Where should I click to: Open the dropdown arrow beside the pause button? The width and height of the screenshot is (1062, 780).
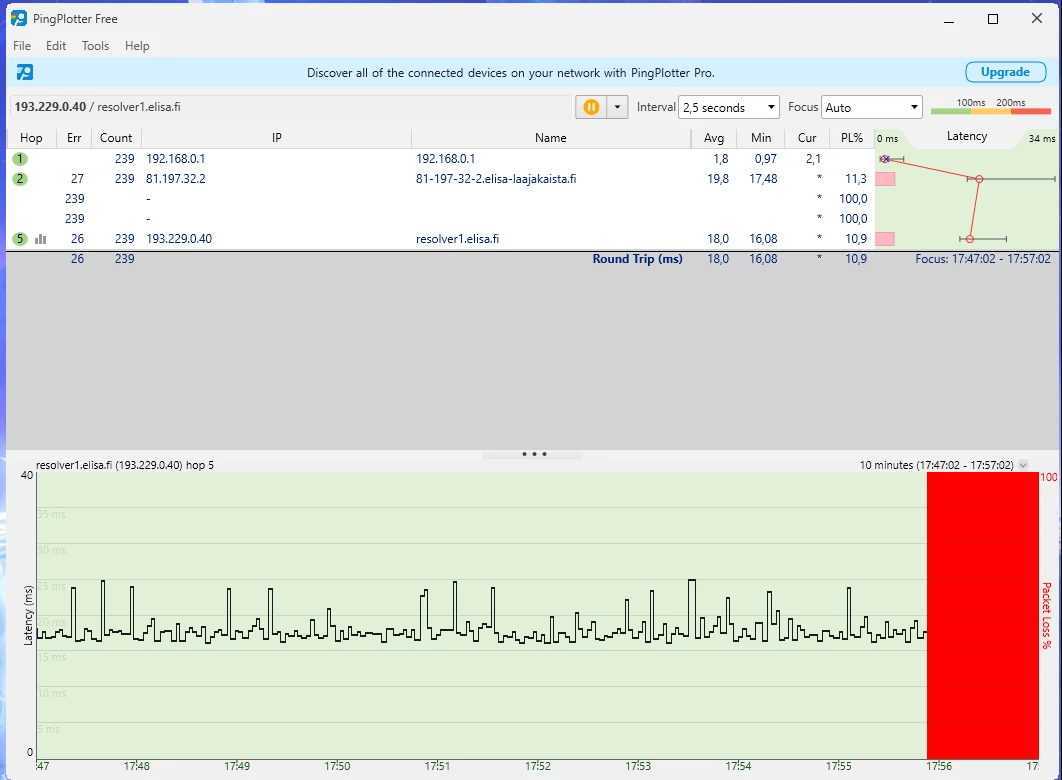click(617, 107)
